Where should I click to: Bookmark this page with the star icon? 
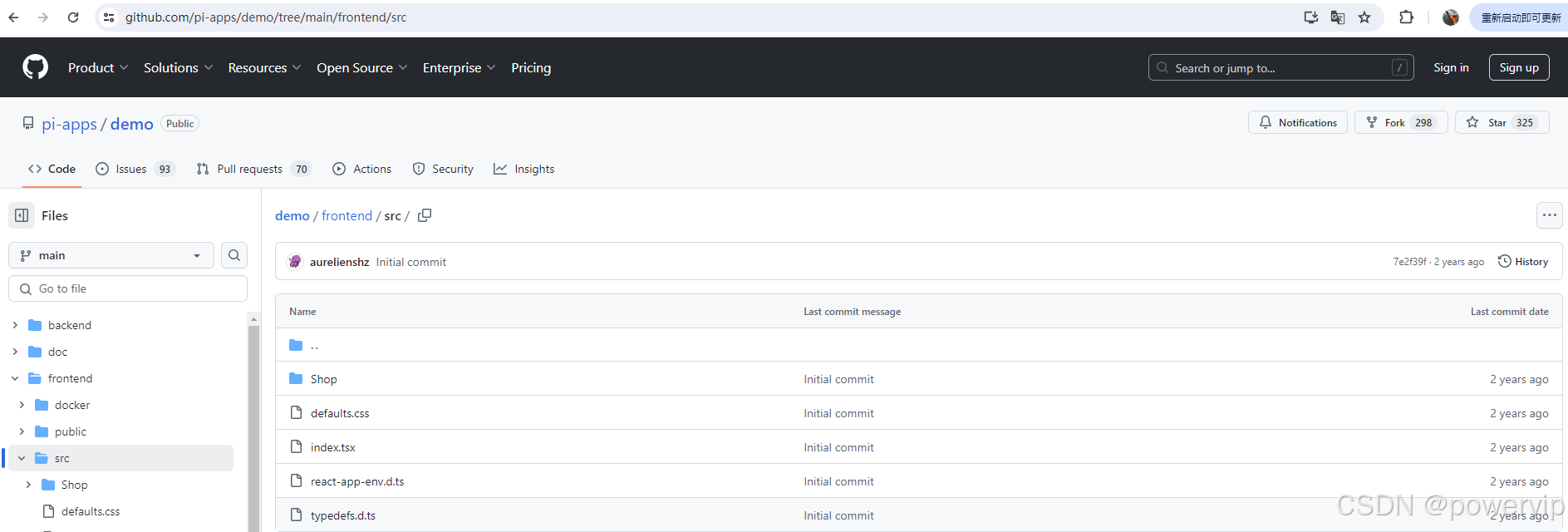pos(1364,17)
